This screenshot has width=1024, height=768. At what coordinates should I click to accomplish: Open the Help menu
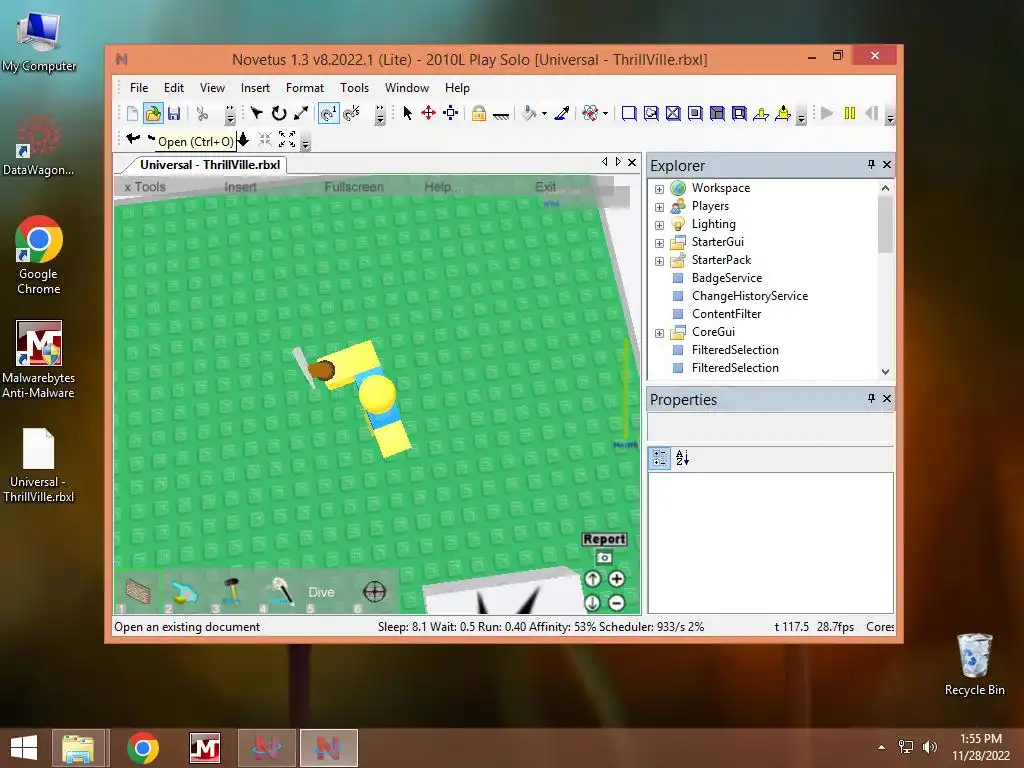[457, 88]
